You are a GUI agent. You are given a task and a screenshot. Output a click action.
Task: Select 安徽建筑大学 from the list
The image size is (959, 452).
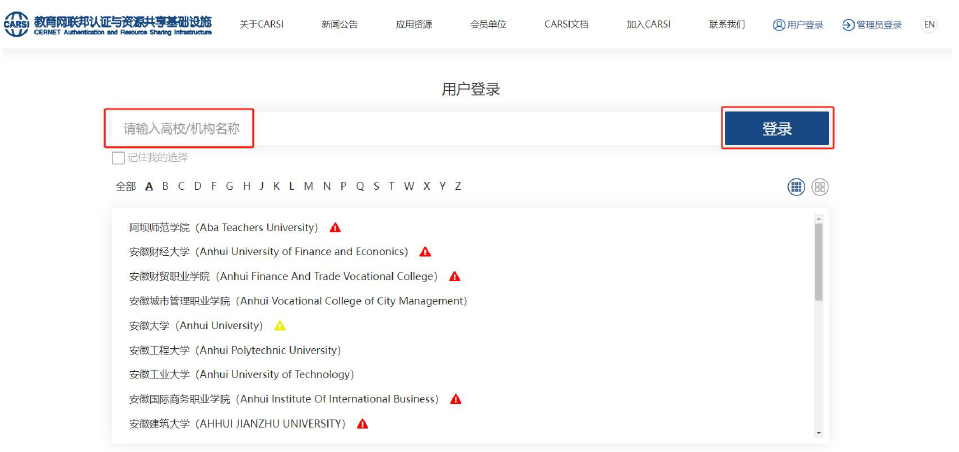coord(238,424)
